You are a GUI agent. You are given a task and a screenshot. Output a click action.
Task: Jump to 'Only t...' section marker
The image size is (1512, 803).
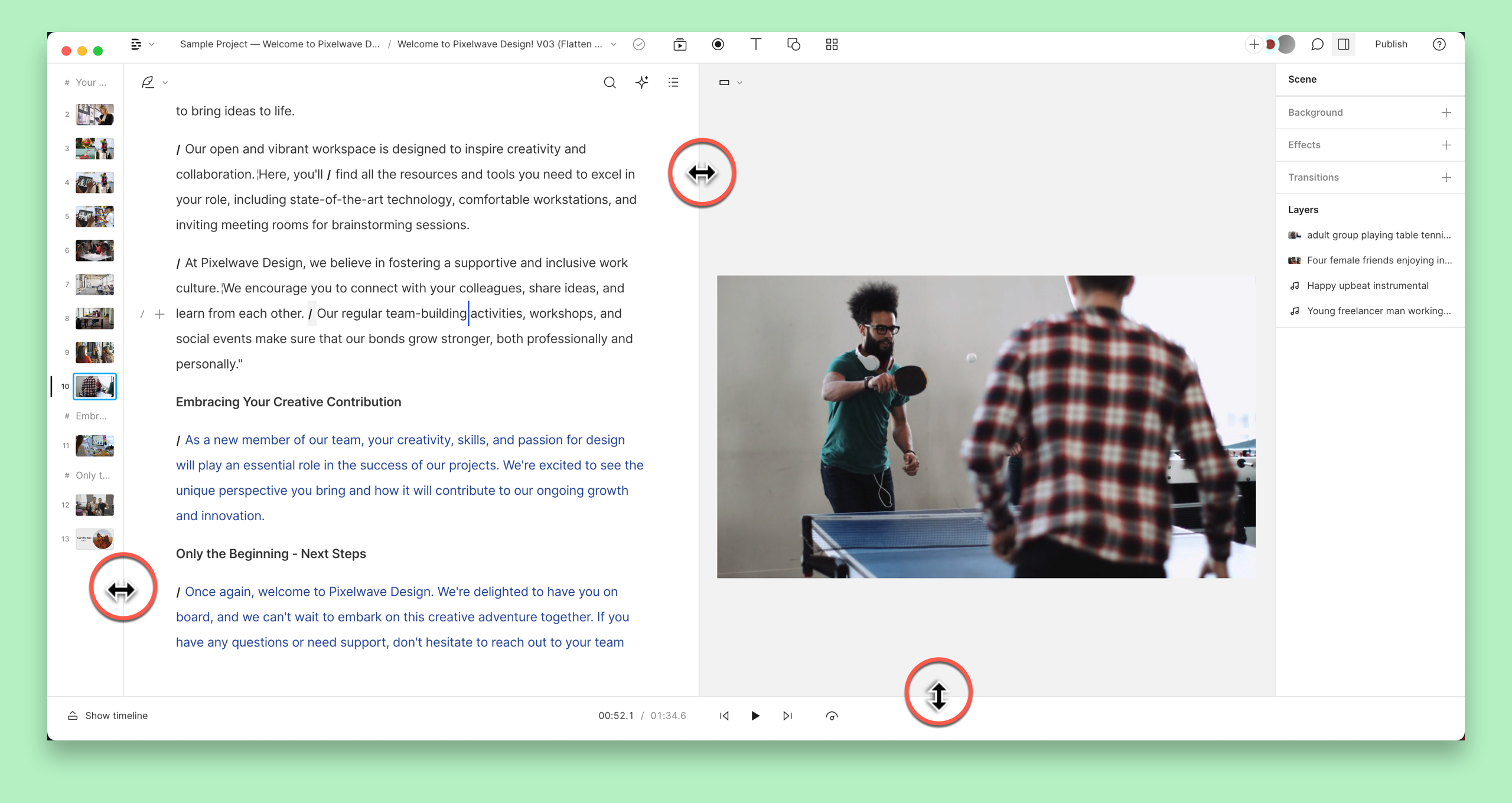coord(87,476)
